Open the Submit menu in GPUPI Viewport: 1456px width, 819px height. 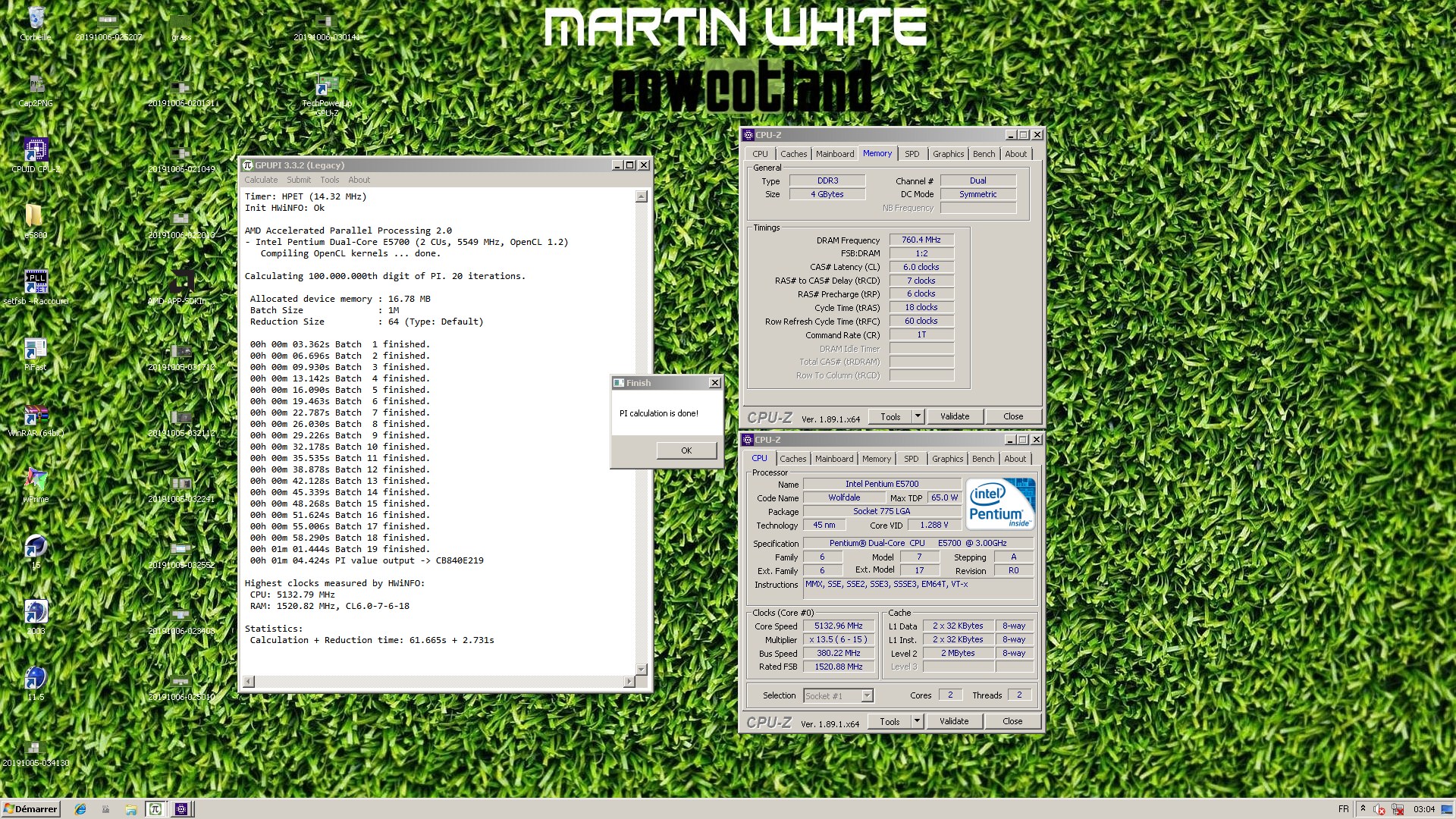click(x=299, y=180)
